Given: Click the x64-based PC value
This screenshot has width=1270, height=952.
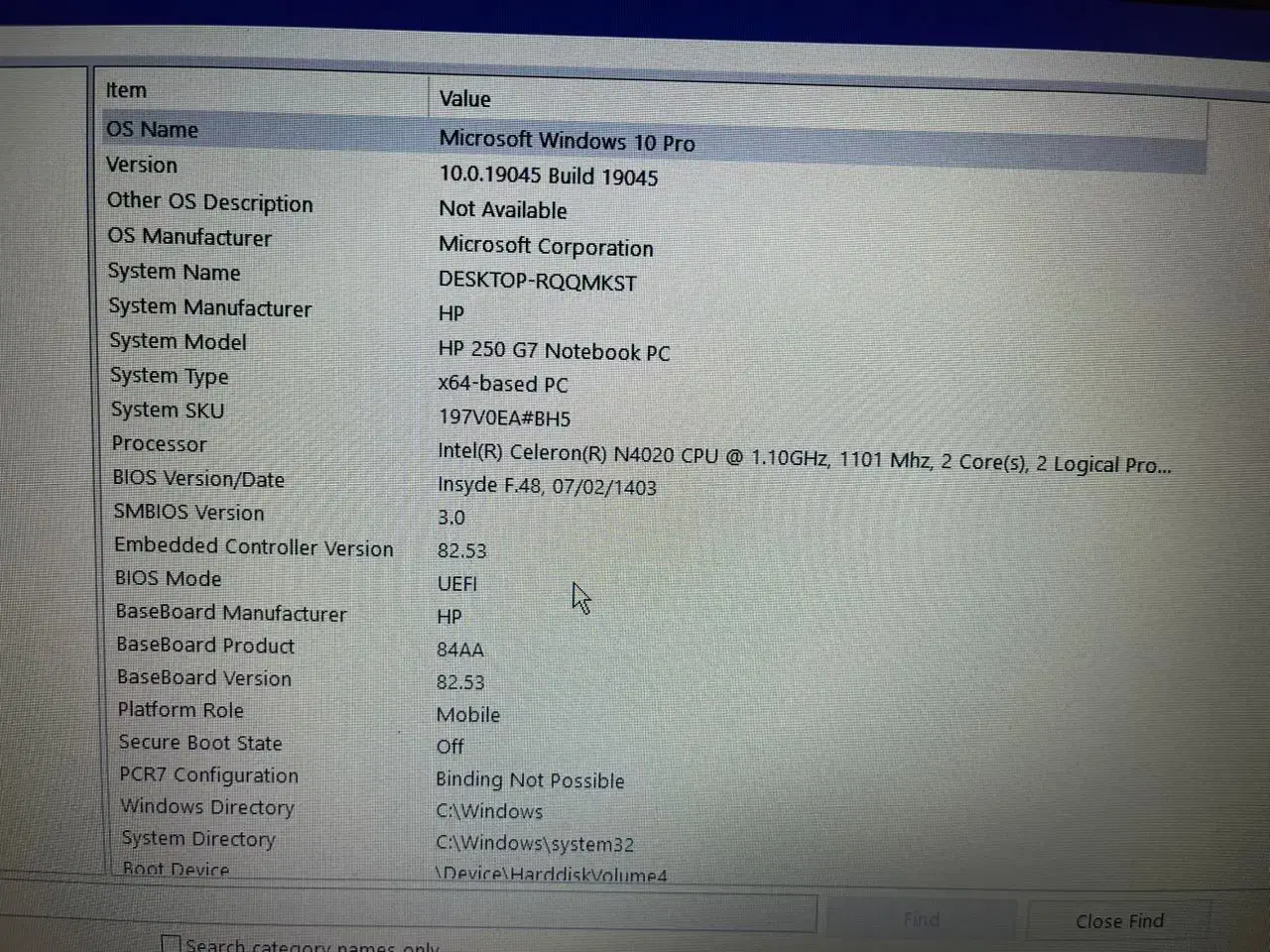Looking at the screenshot, I should pos(503,384).
